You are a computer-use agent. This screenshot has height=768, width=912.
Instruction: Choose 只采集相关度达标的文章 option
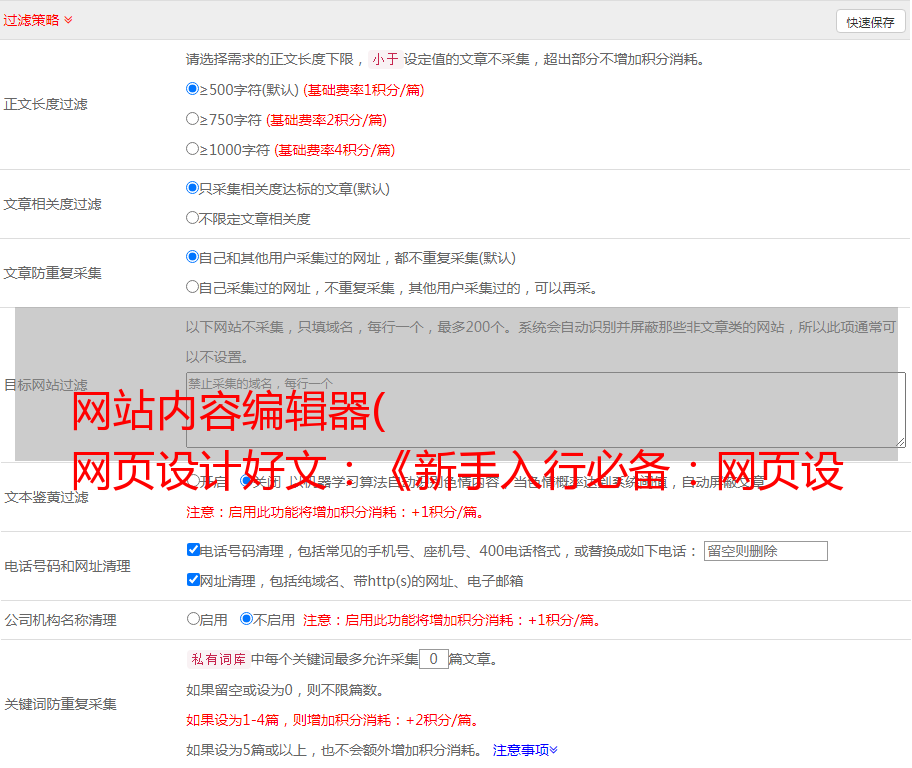tap(193, 188)
